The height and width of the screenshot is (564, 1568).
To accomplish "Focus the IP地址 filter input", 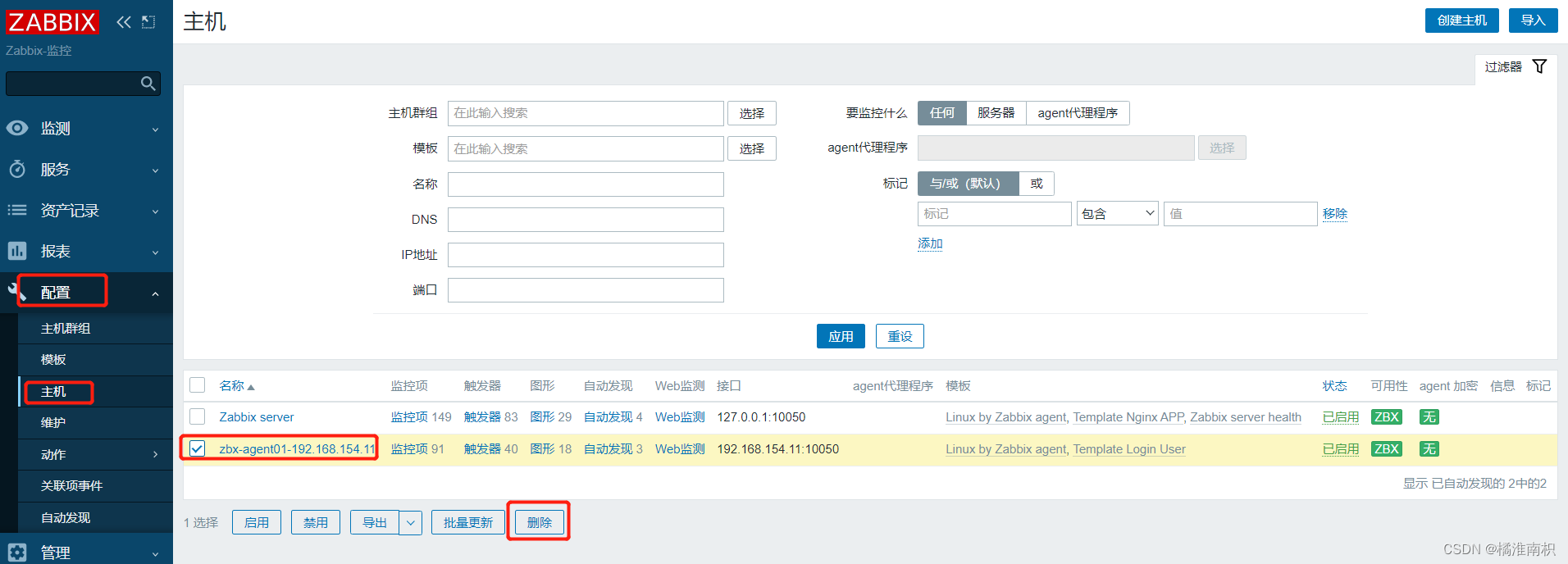I will (x=586, y=255).
